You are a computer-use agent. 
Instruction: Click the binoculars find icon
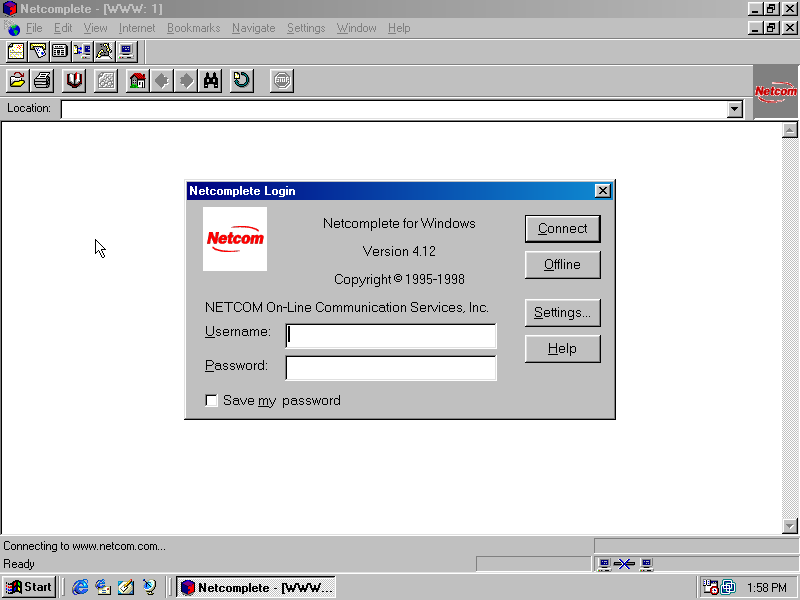tap(210, 81)
